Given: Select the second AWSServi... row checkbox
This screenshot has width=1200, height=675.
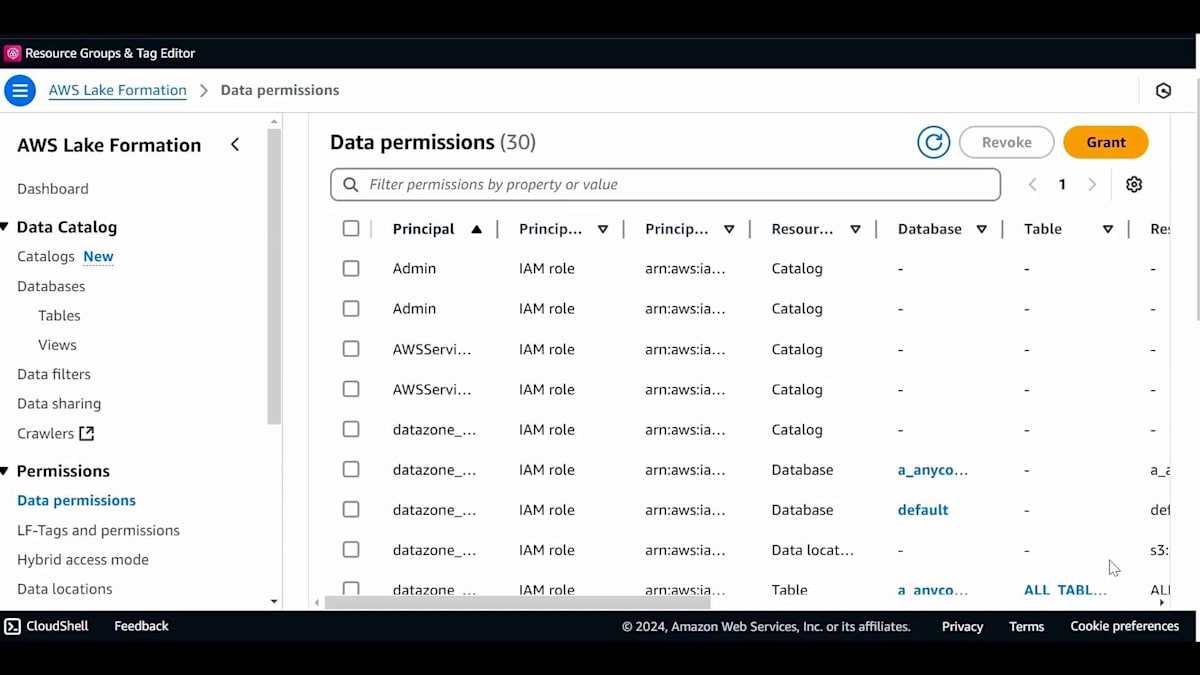Looking at the screenshot, I should pos(351,389).
